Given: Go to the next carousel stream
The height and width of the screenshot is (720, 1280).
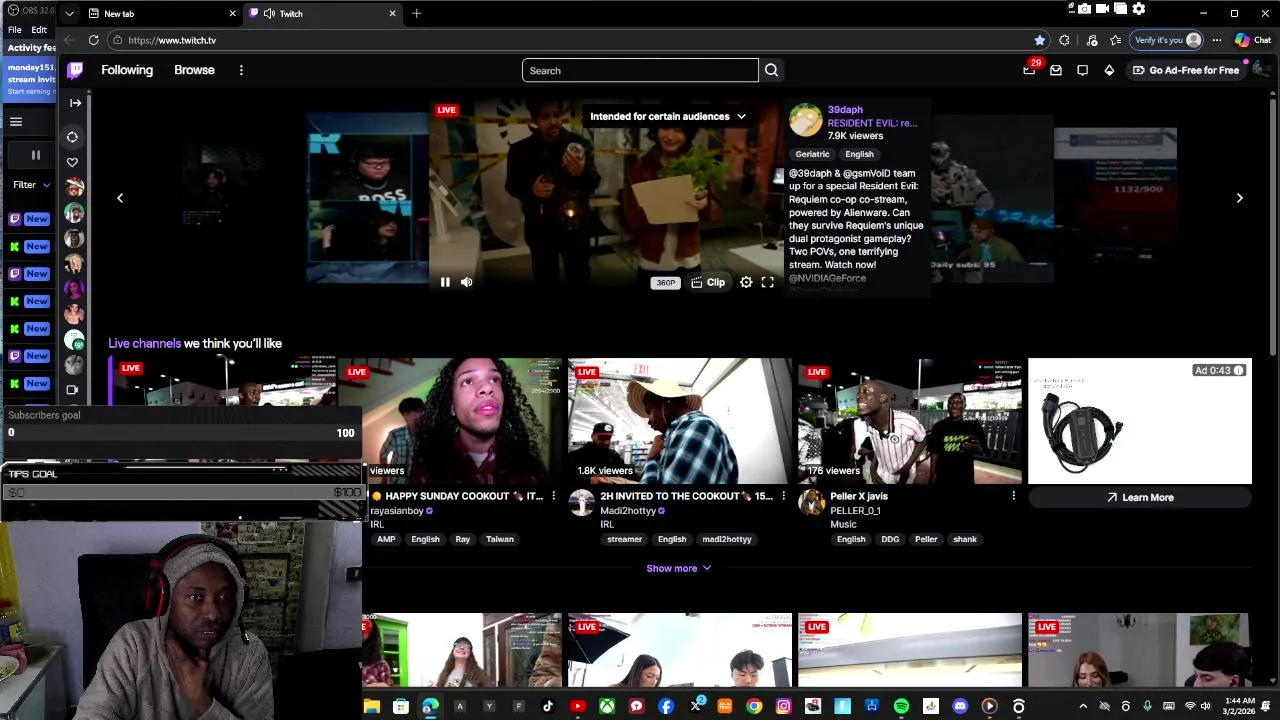Looking at the screenshot, I should [1239, 198].
